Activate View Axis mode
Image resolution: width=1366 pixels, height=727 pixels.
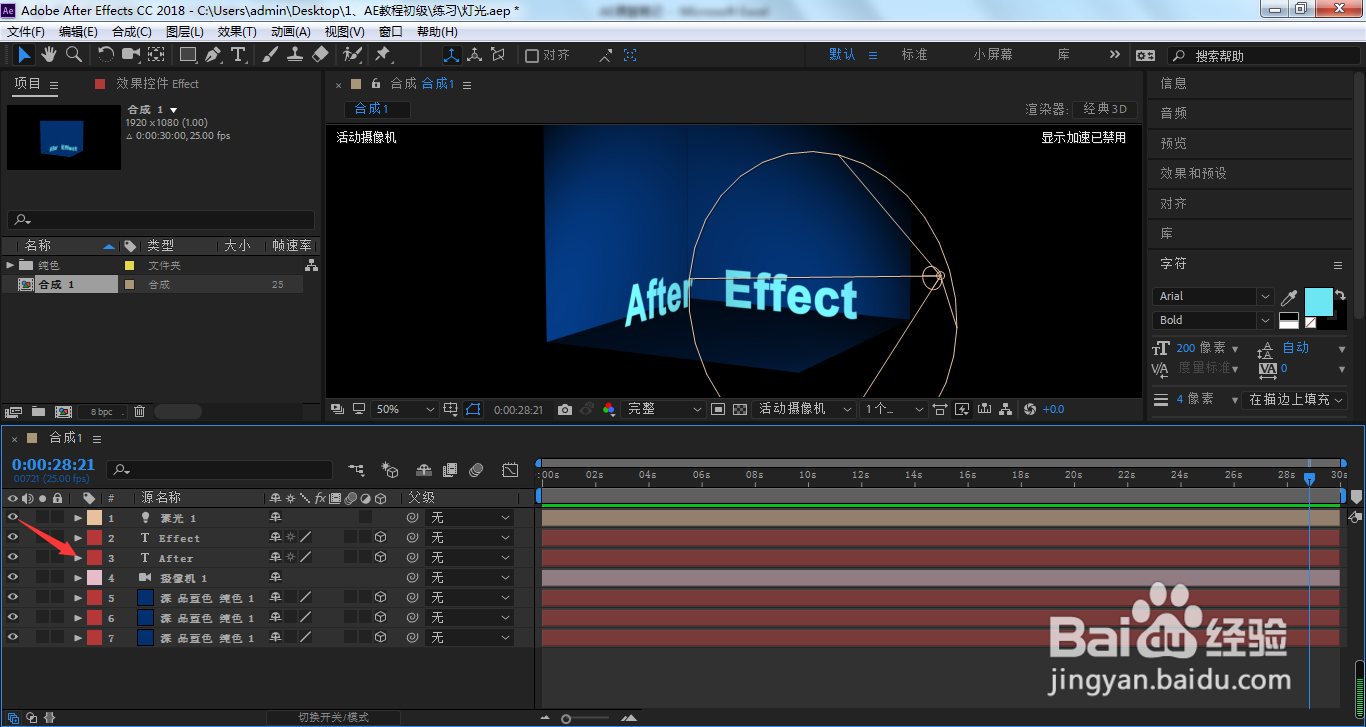[498, 55]
